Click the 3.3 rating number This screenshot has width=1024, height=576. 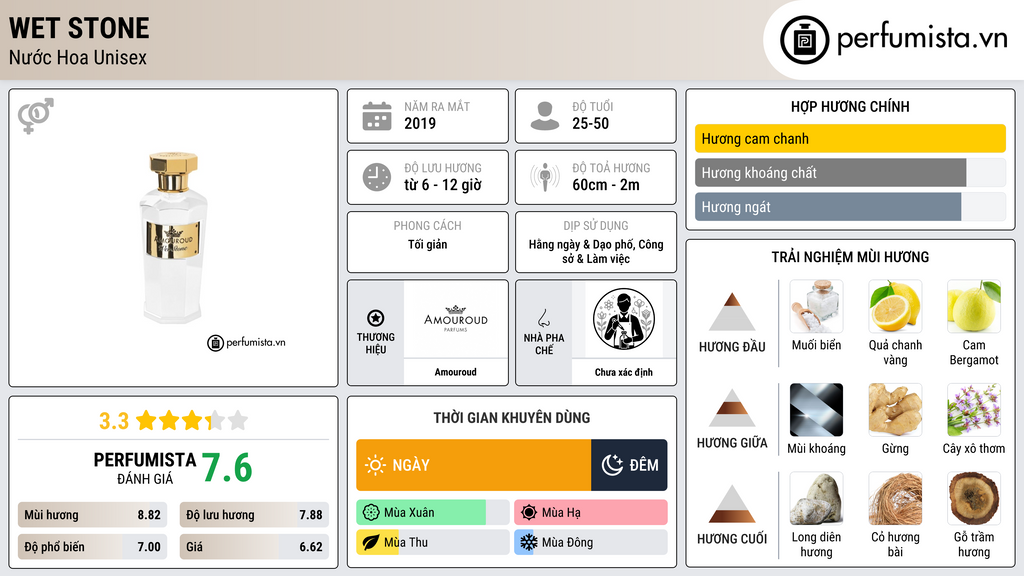coord(114,421)
